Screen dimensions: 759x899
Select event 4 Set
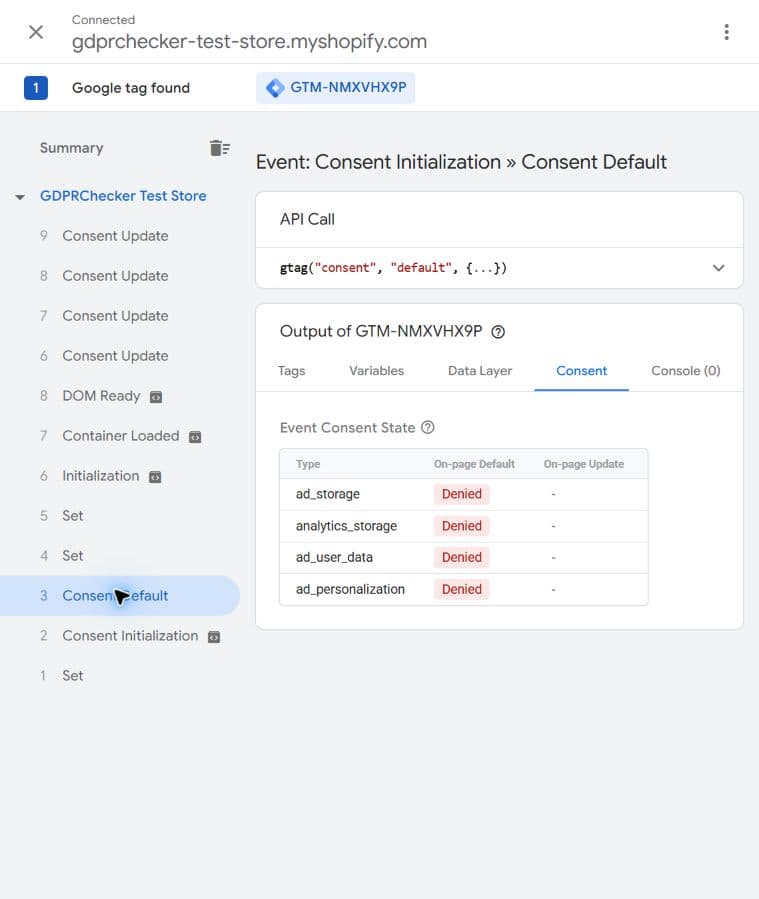[73, 556]
